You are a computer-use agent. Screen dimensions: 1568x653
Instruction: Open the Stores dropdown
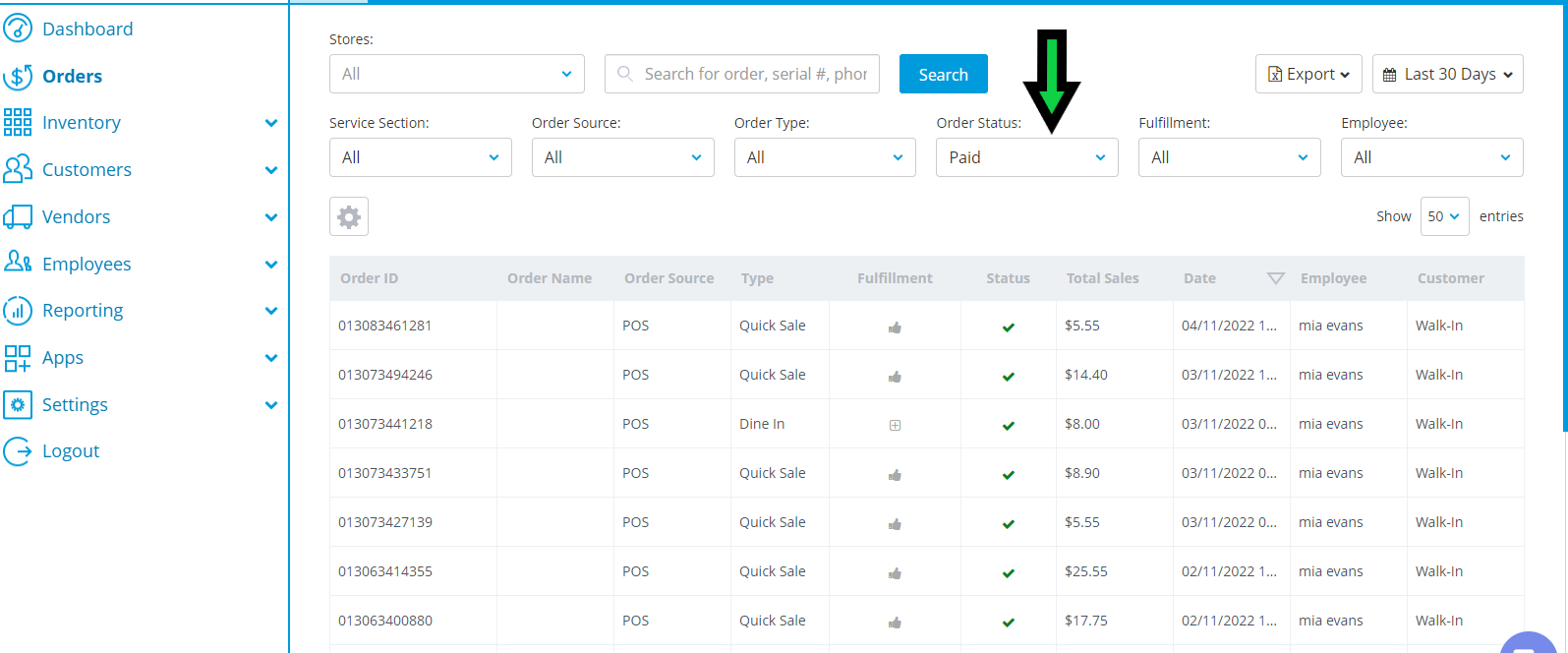coord(456,74)
